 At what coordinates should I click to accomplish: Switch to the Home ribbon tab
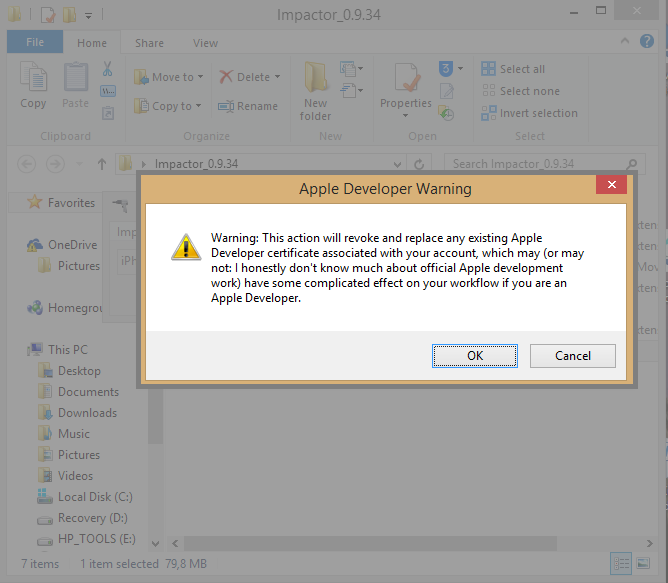coord(92,43)
